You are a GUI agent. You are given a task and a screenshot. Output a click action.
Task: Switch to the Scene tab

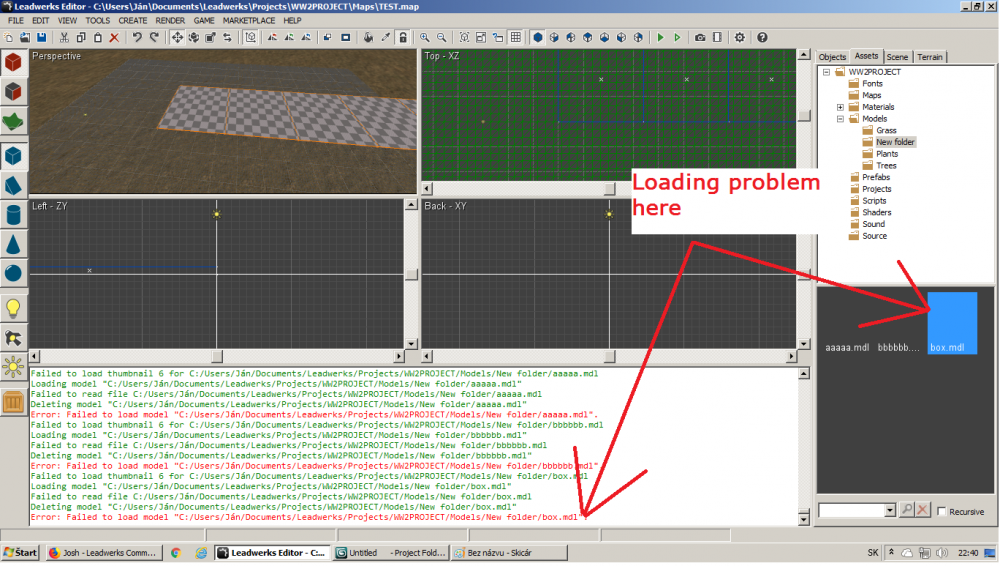click(897, 57)
